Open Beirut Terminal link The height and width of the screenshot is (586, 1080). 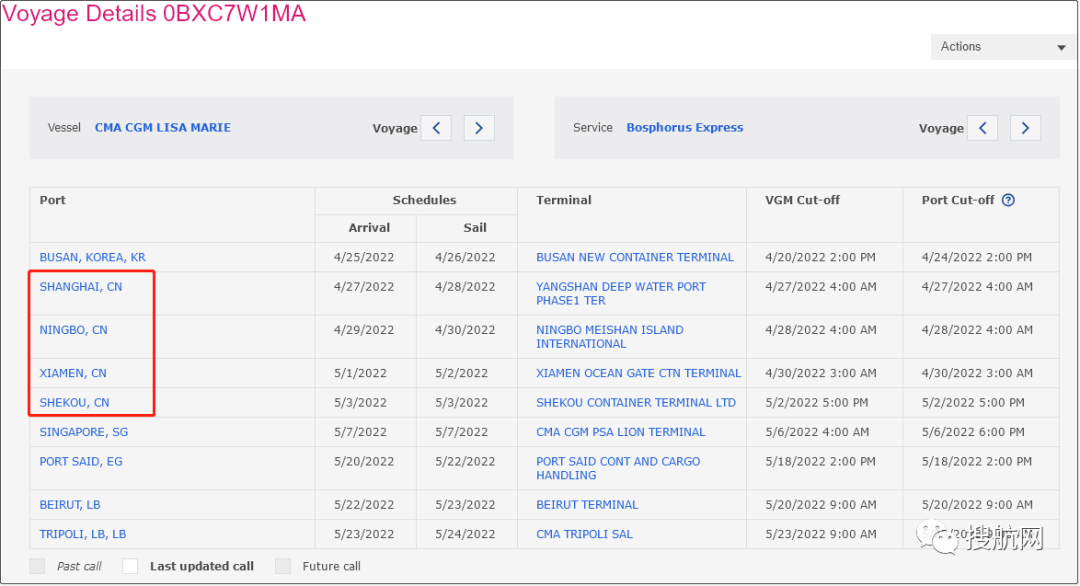click(586, 505)
